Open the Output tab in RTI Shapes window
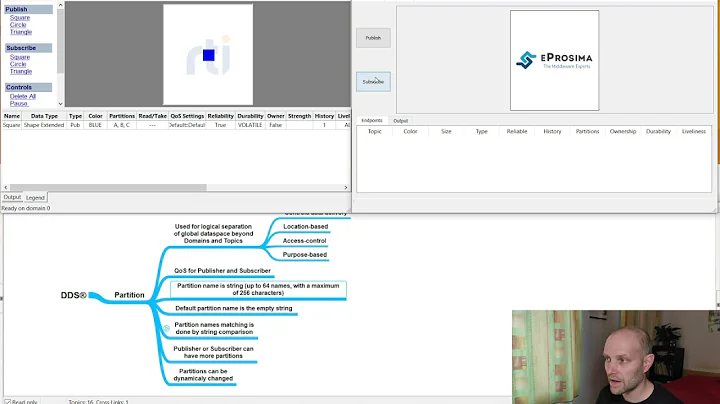This screenshot has height=404, width=720. [12, 197]
